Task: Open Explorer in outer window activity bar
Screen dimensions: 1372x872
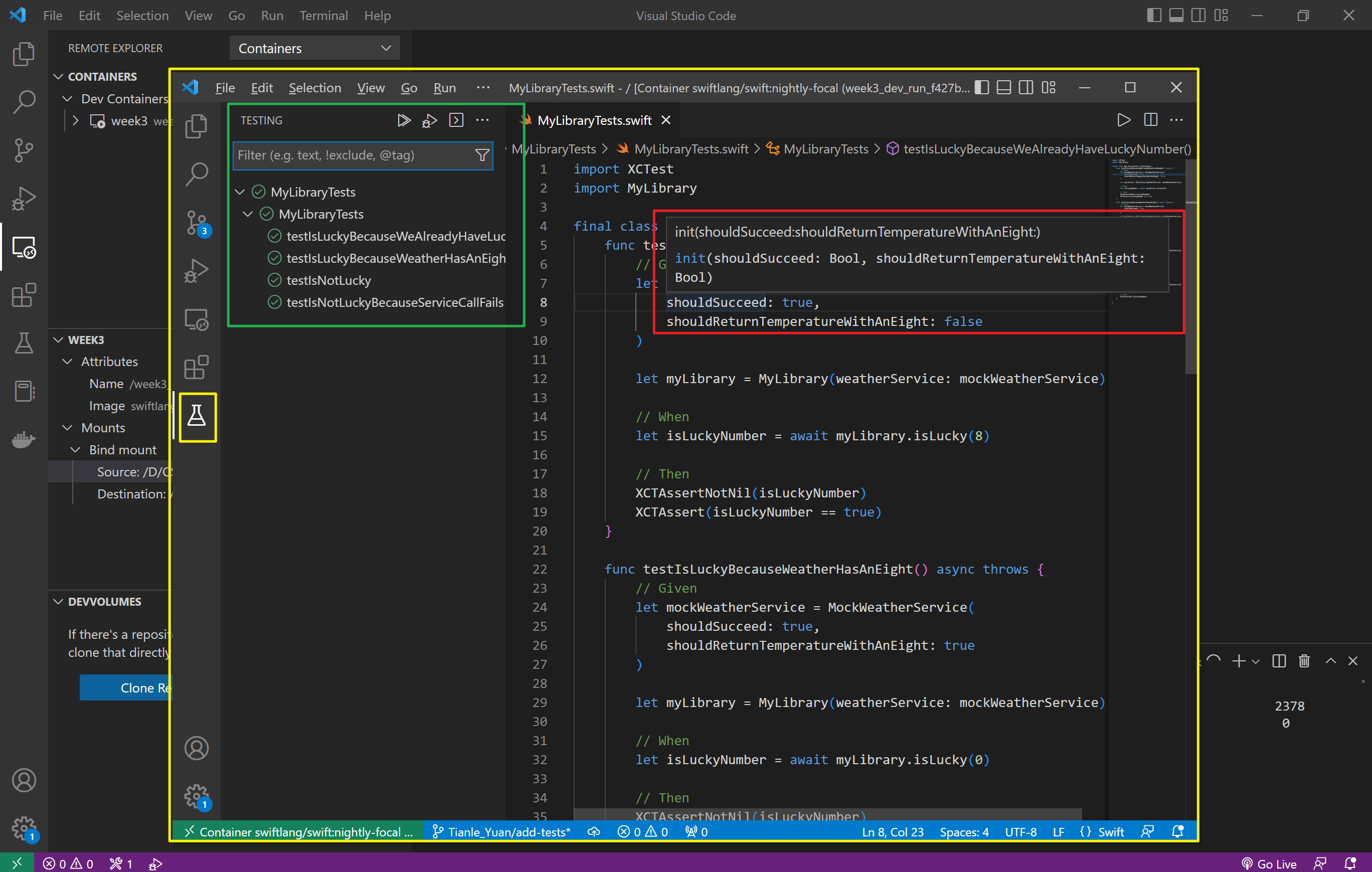Action: [24, 54]
